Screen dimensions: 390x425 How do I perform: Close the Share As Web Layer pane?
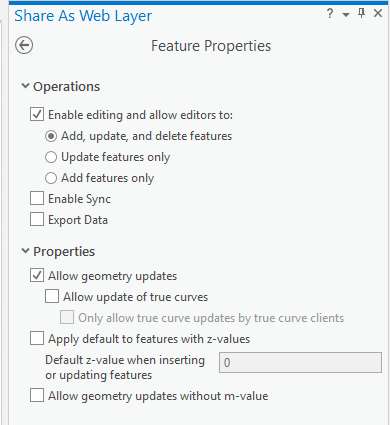pyautogui.click(x=378, y=13)
